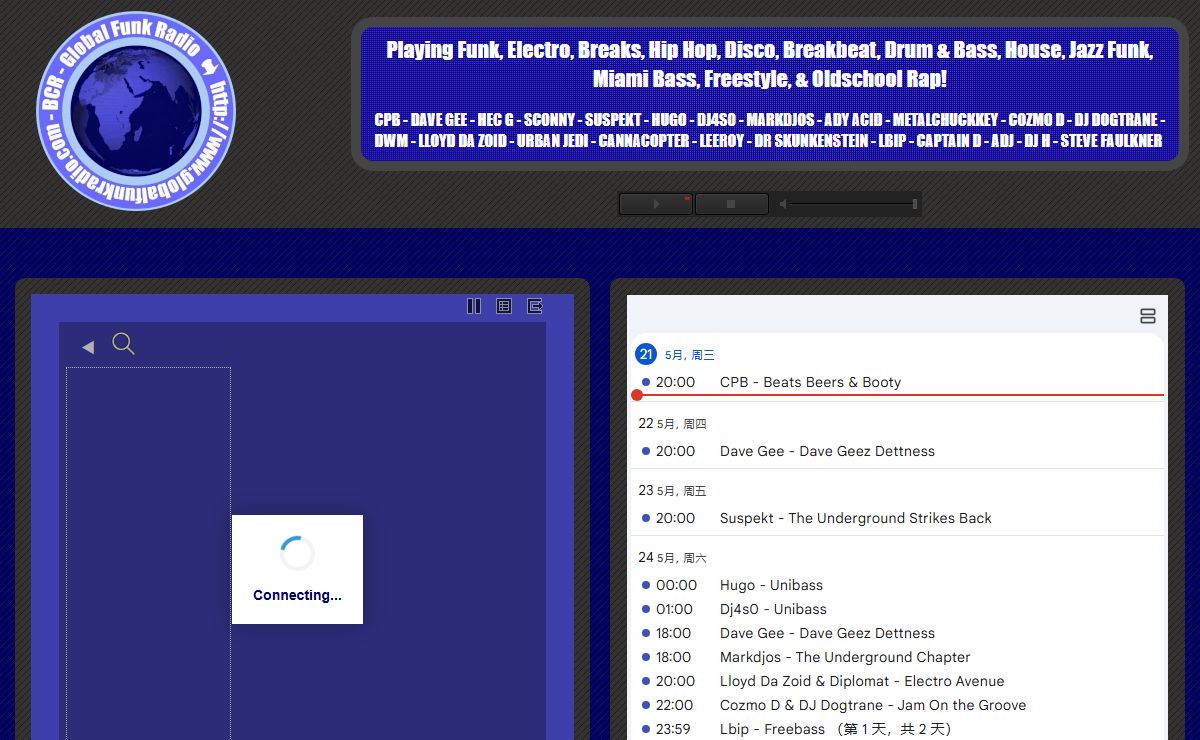Open Lbip - Freebass event
1200x740 pixels.
pos(897,729)
